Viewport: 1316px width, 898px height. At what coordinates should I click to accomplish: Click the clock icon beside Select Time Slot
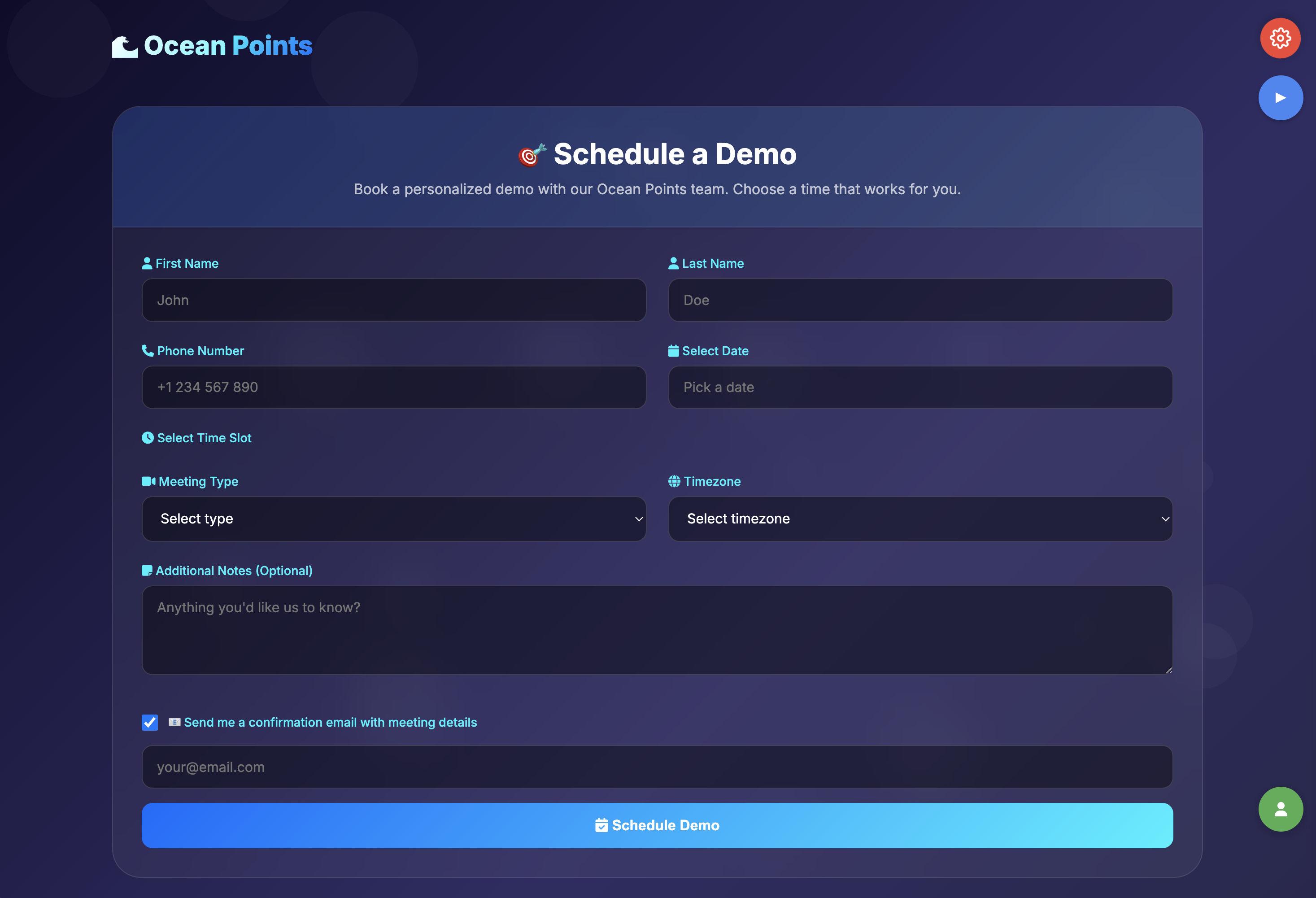pyautogui.click(x=148, y=438)
